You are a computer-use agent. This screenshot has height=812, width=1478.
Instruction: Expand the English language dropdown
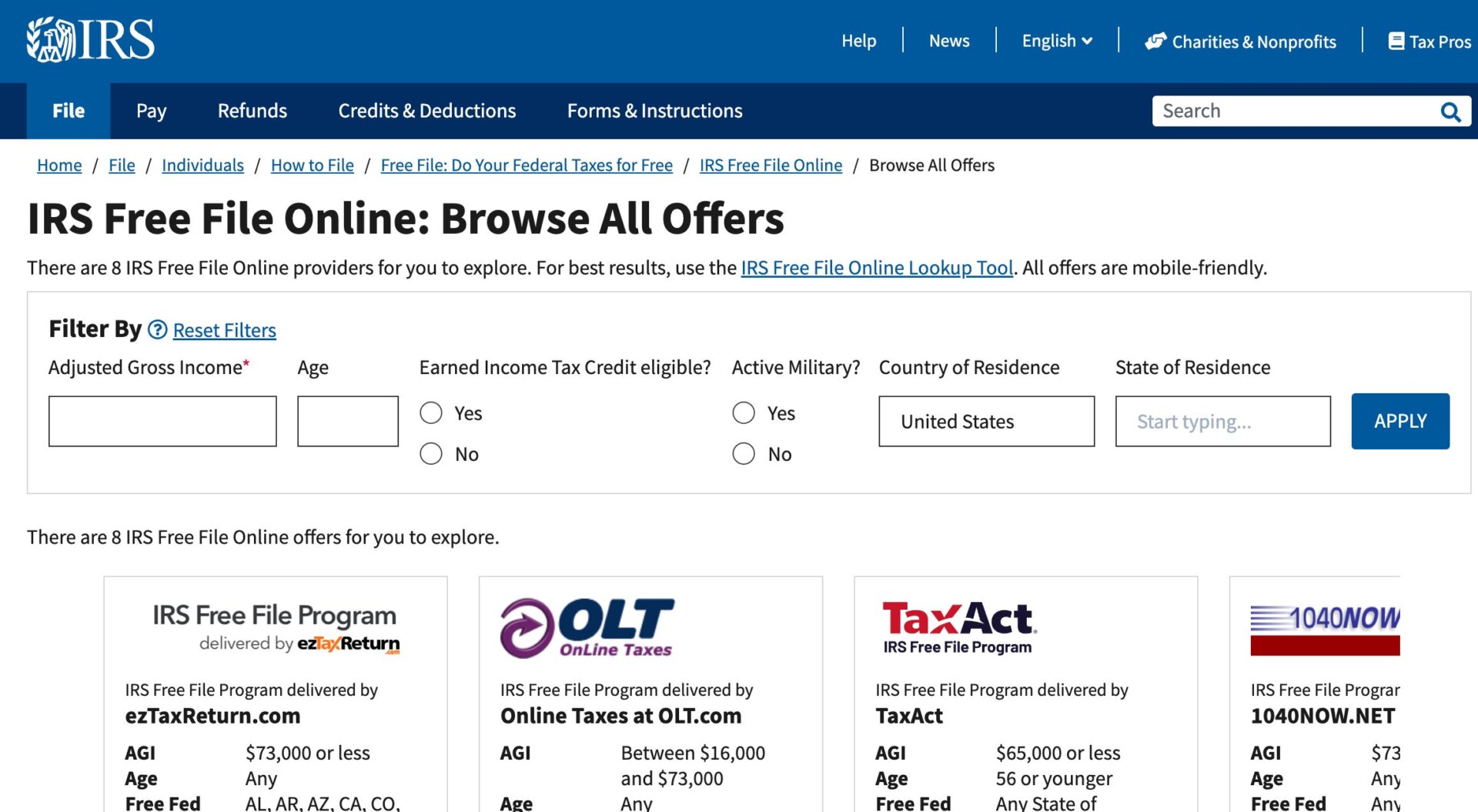pos(1057,41)
